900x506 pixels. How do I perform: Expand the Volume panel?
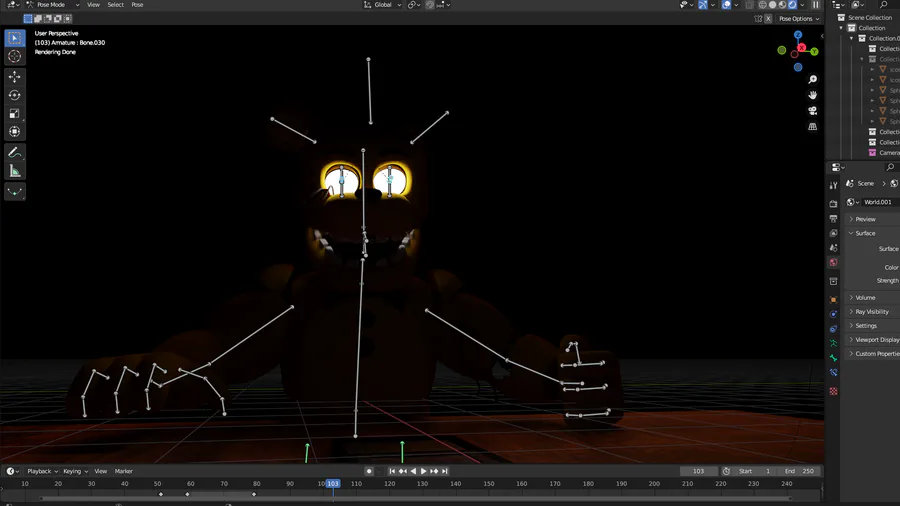[x=865, y=298]
